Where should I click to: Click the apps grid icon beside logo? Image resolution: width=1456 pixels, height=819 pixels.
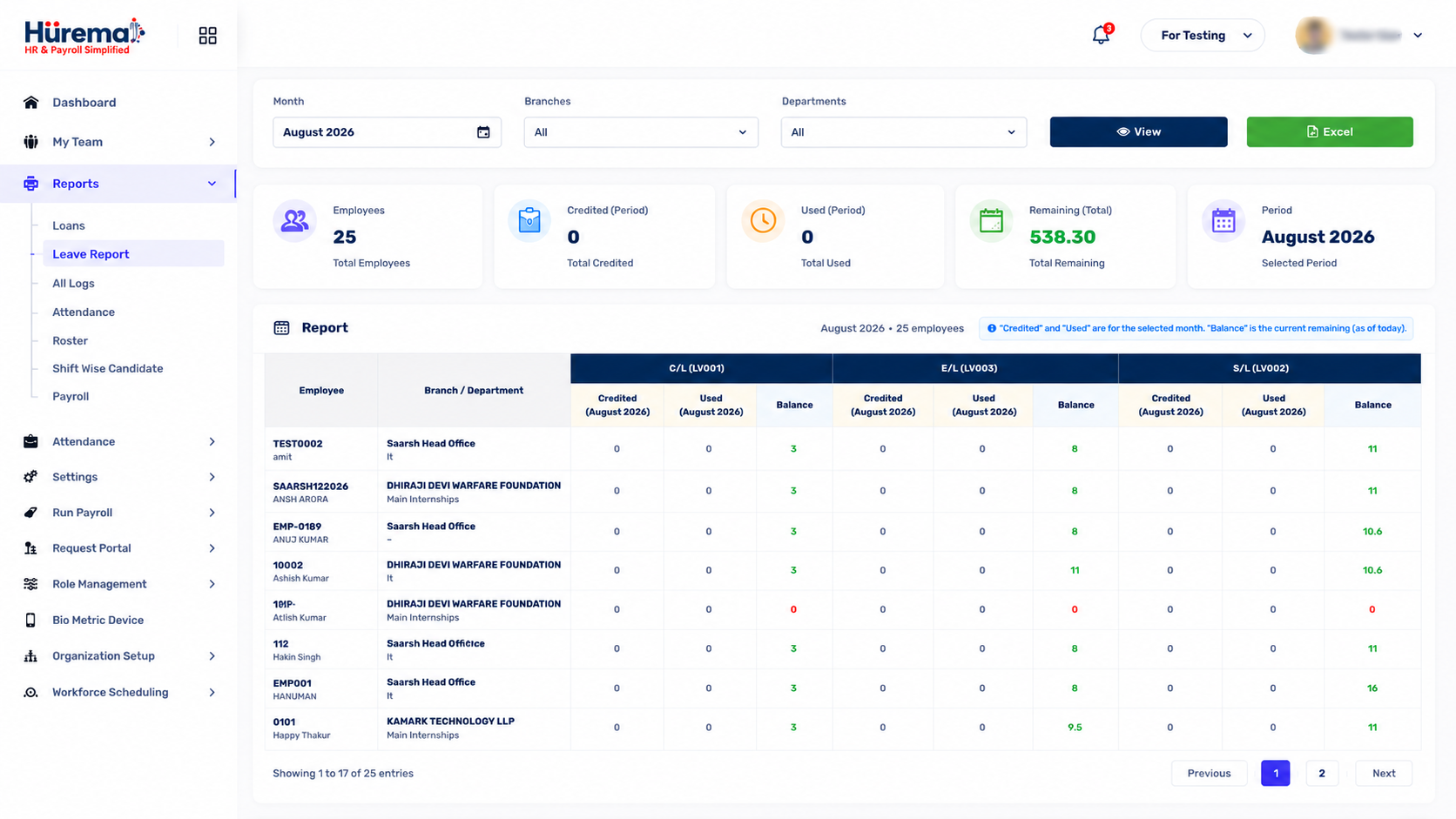(x=207, y=36)
